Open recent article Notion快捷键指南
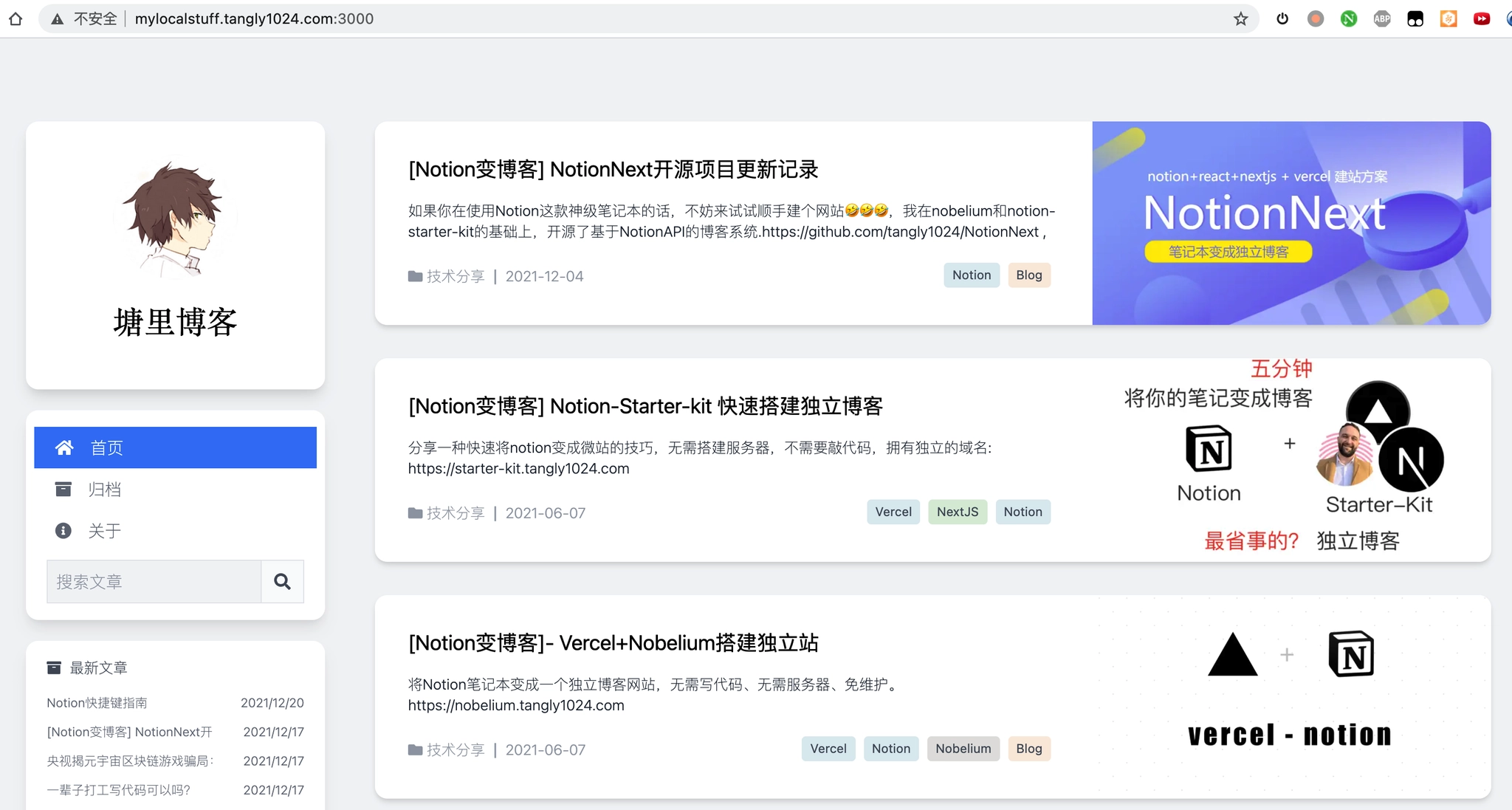This screenshot has height=810, width=1512. coord(97,703)
